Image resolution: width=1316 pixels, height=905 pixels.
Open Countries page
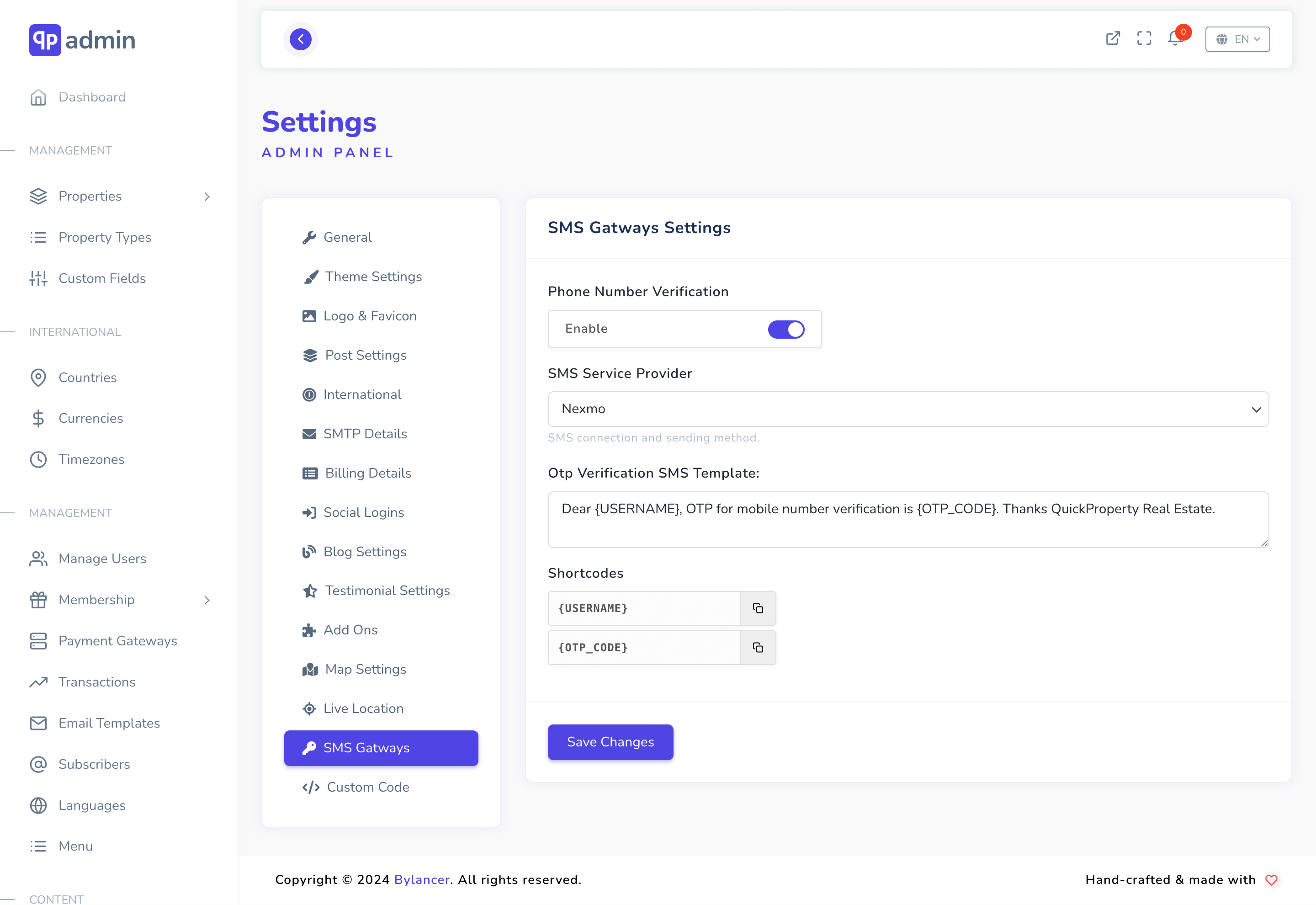point(87,378)
